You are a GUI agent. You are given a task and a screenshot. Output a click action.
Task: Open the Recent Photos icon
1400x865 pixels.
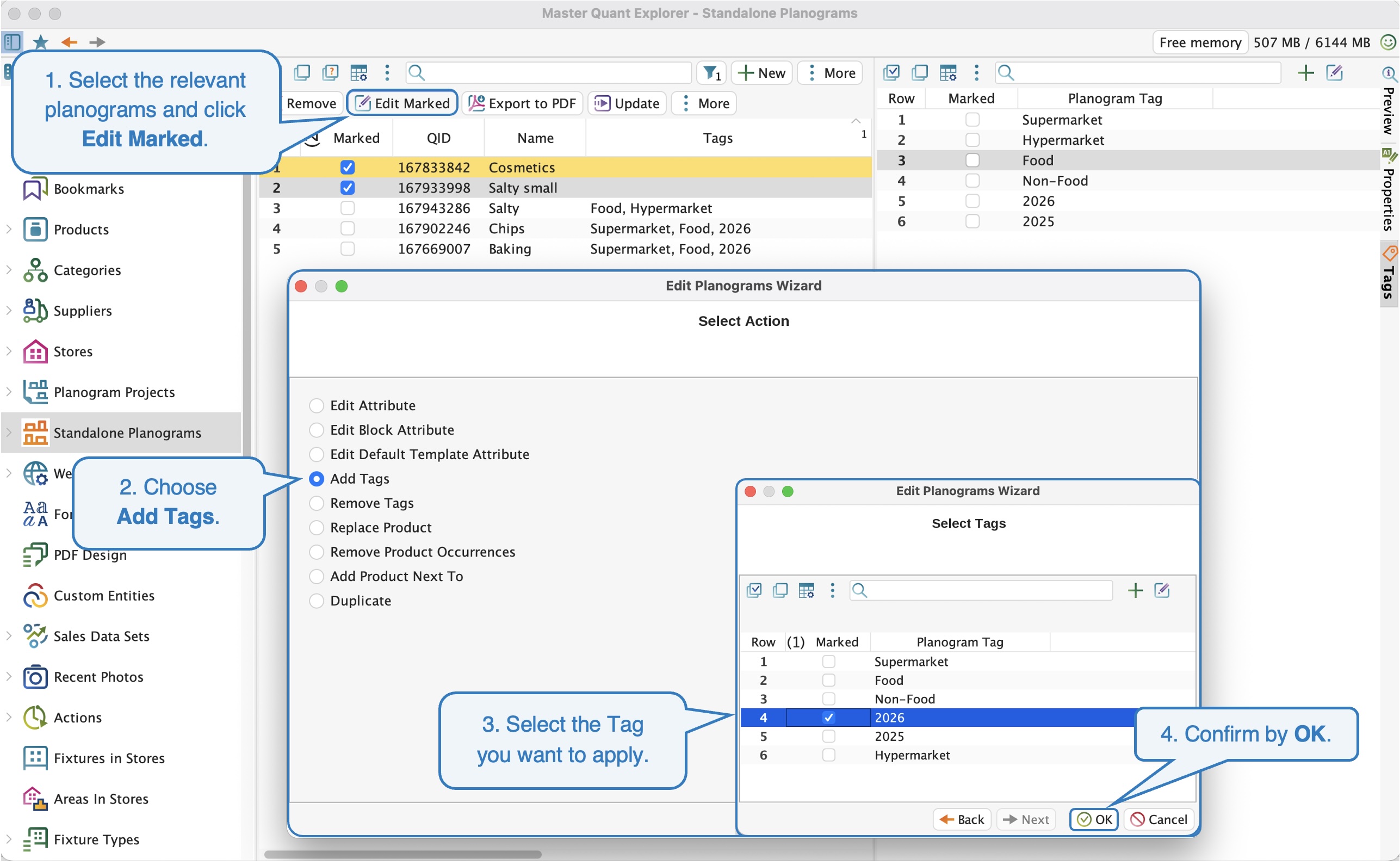35,677
